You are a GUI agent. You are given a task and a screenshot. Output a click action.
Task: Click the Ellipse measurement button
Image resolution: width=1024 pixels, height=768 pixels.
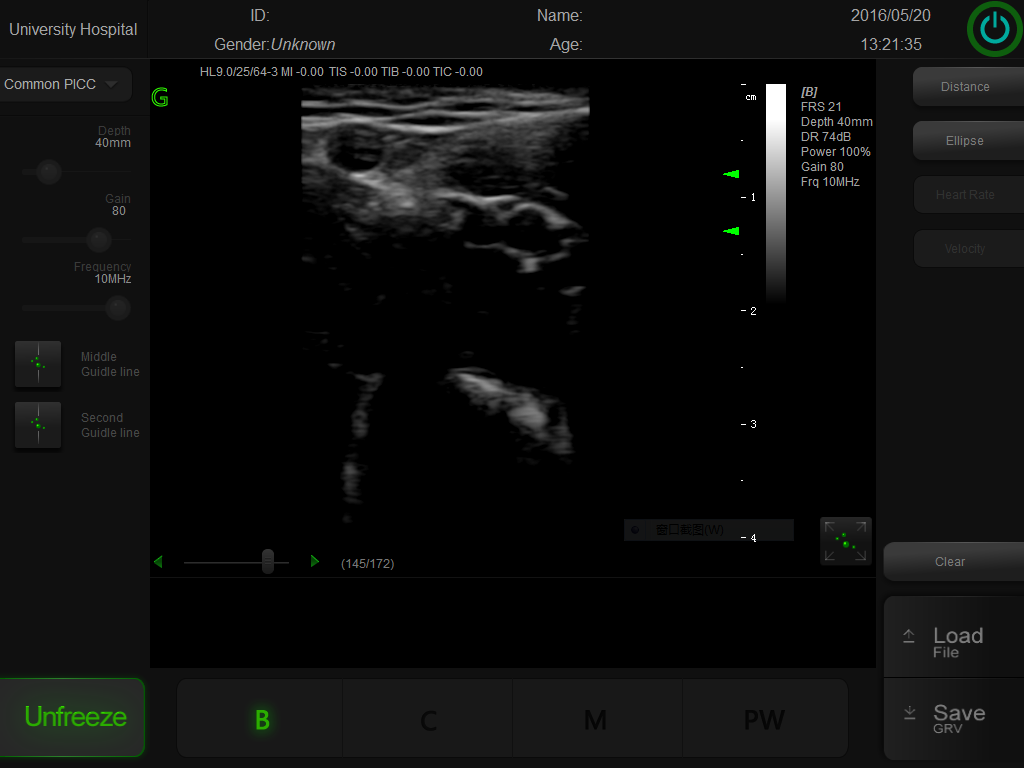(965, 141)
